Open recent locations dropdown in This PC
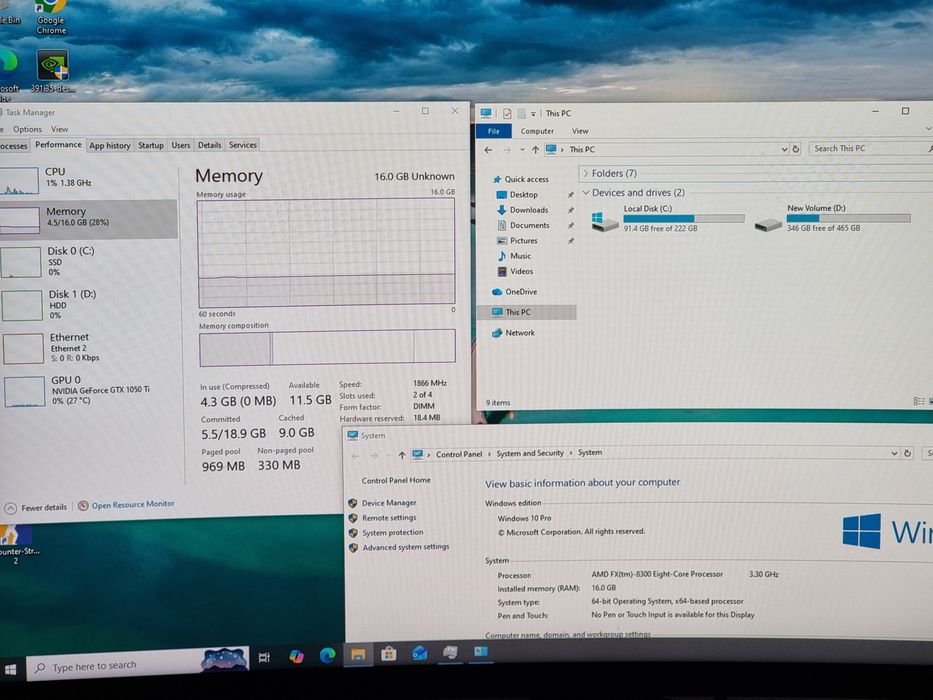The height and width of the screenshot is (700, 933). pyautogui.click(x=522, y=150)
